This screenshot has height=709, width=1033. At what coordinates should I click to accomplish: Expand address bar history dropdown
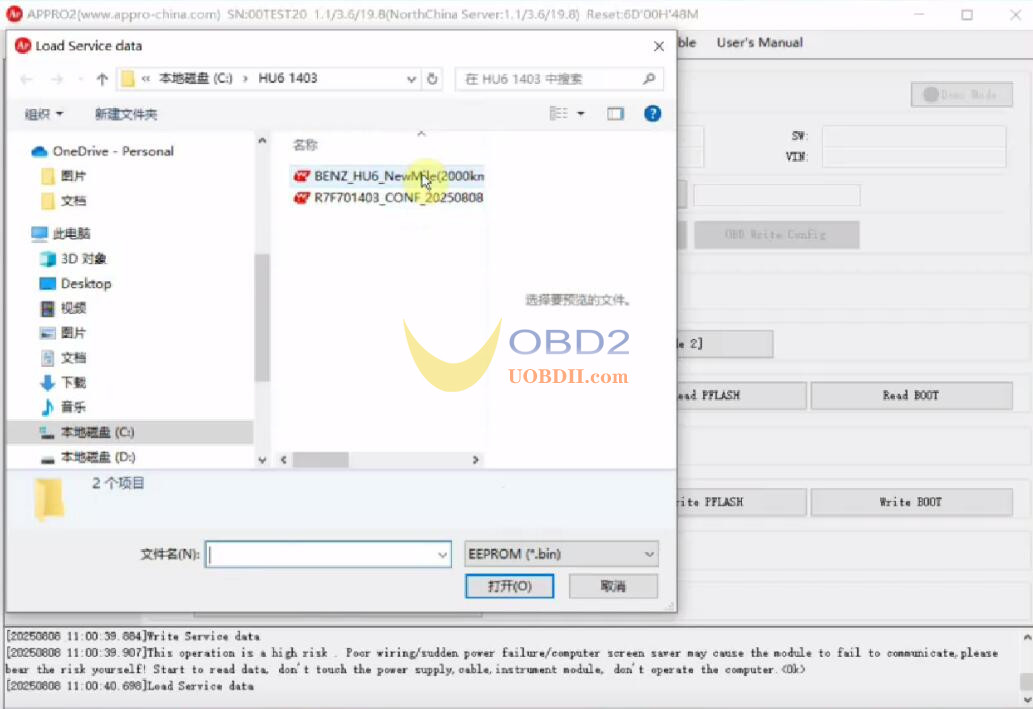coord(411,79)
